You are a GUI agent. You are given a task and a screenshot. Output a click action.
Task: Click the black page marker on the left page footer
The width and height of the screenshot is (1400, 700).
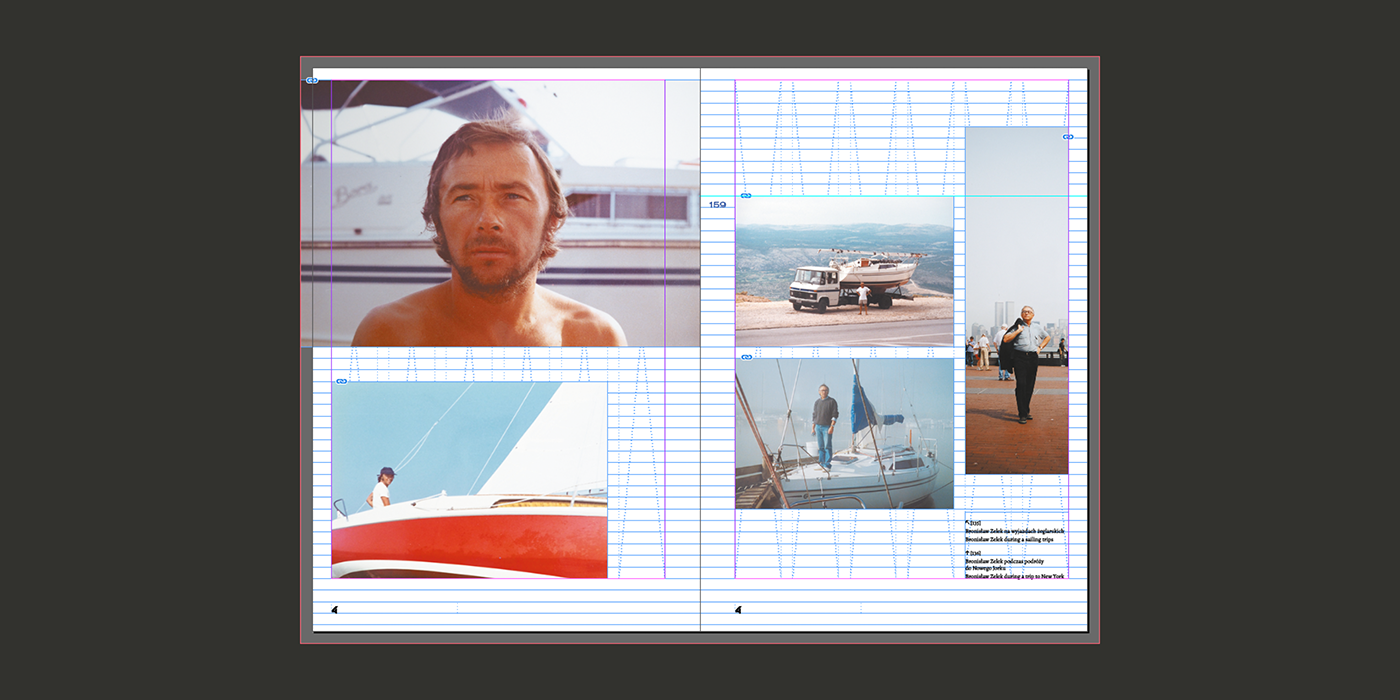(x=334, y=609)
